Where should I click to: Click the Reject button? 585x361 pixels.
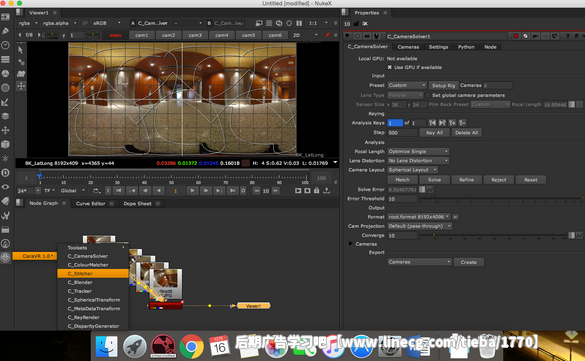pyautogui.click(x=498, y=180)
